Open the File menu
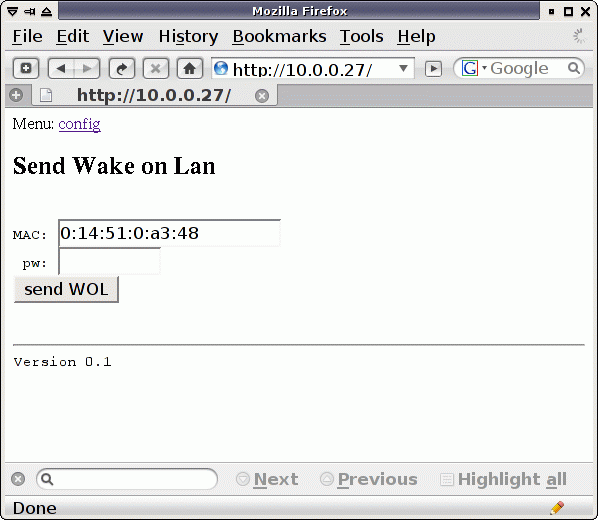598x520 pixels. pyautogui.click(x=27, y=37)
